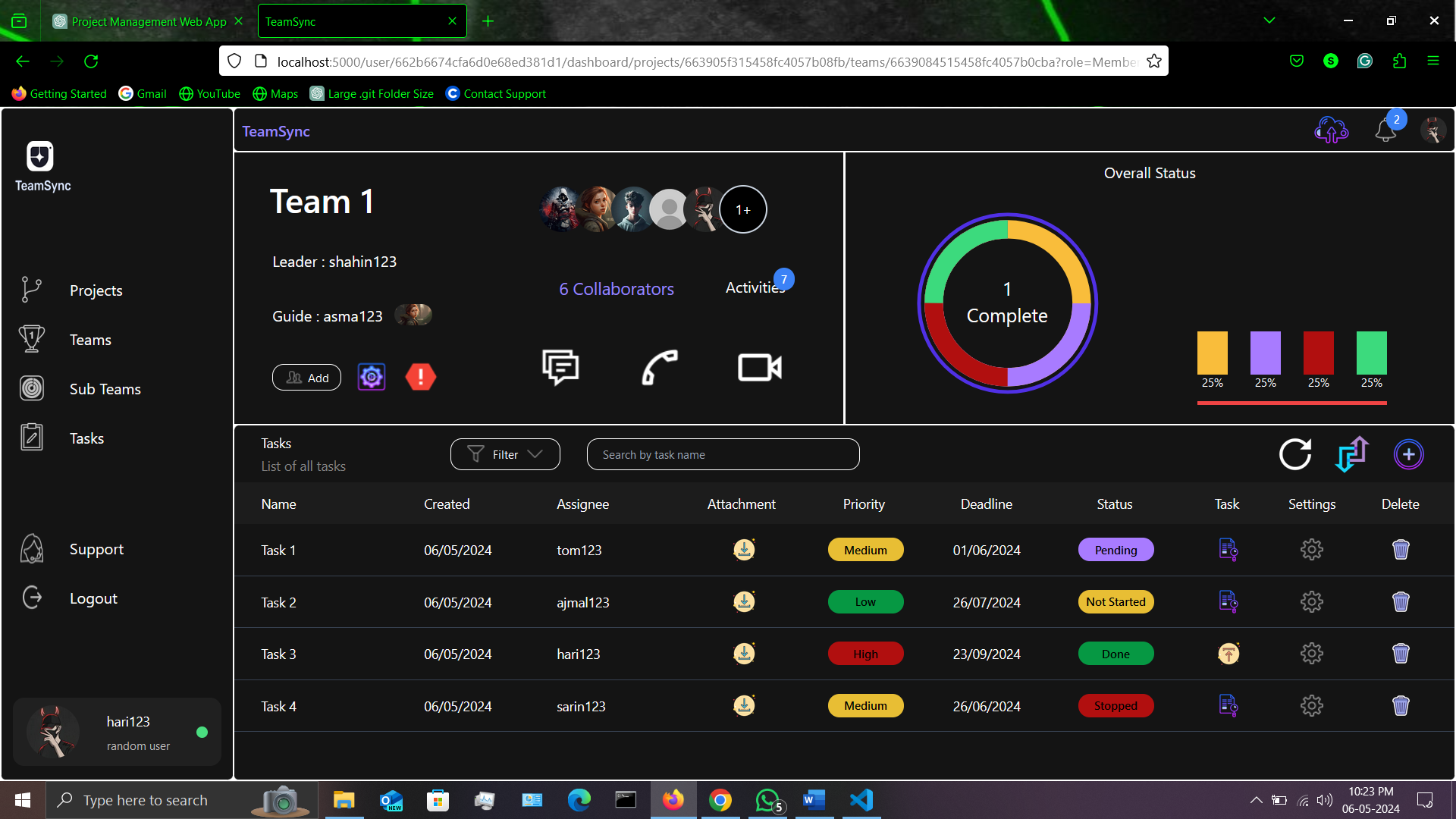Viewport: 1456px width, 819px height.
Task: Open Sub Teams in sidebar
Action: click(x=105, y=389)
